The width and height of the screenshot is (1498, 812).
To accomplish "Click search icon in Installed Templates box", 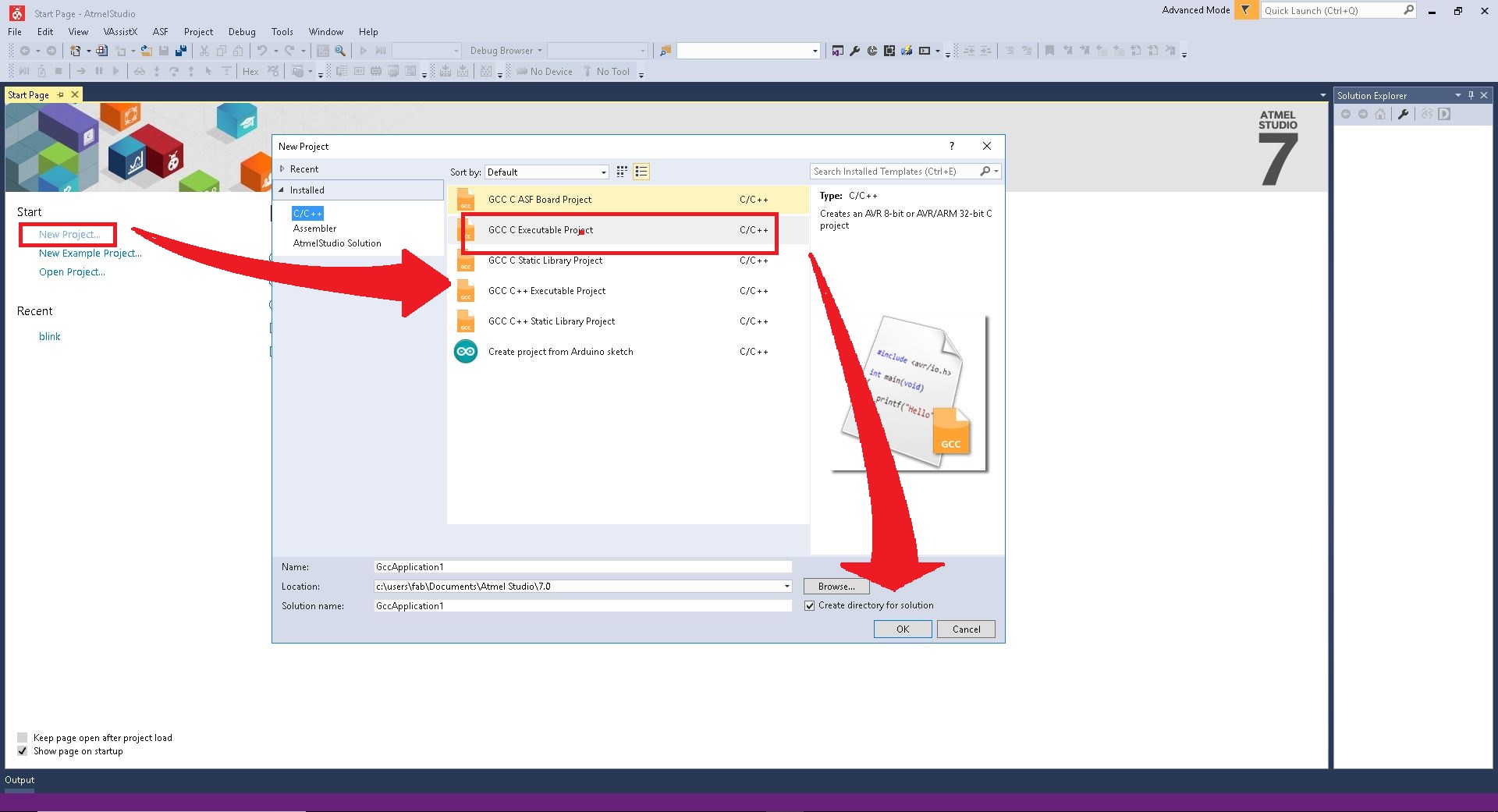I will 985,172.
